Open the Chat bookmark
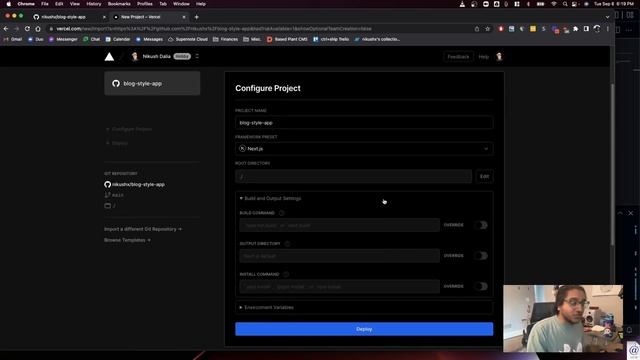640x360 pixels. (91, 39)
